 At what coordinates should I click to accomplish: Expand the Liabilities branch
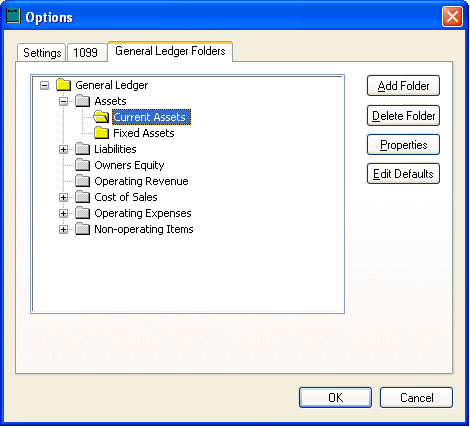click(x=63, y=149)
